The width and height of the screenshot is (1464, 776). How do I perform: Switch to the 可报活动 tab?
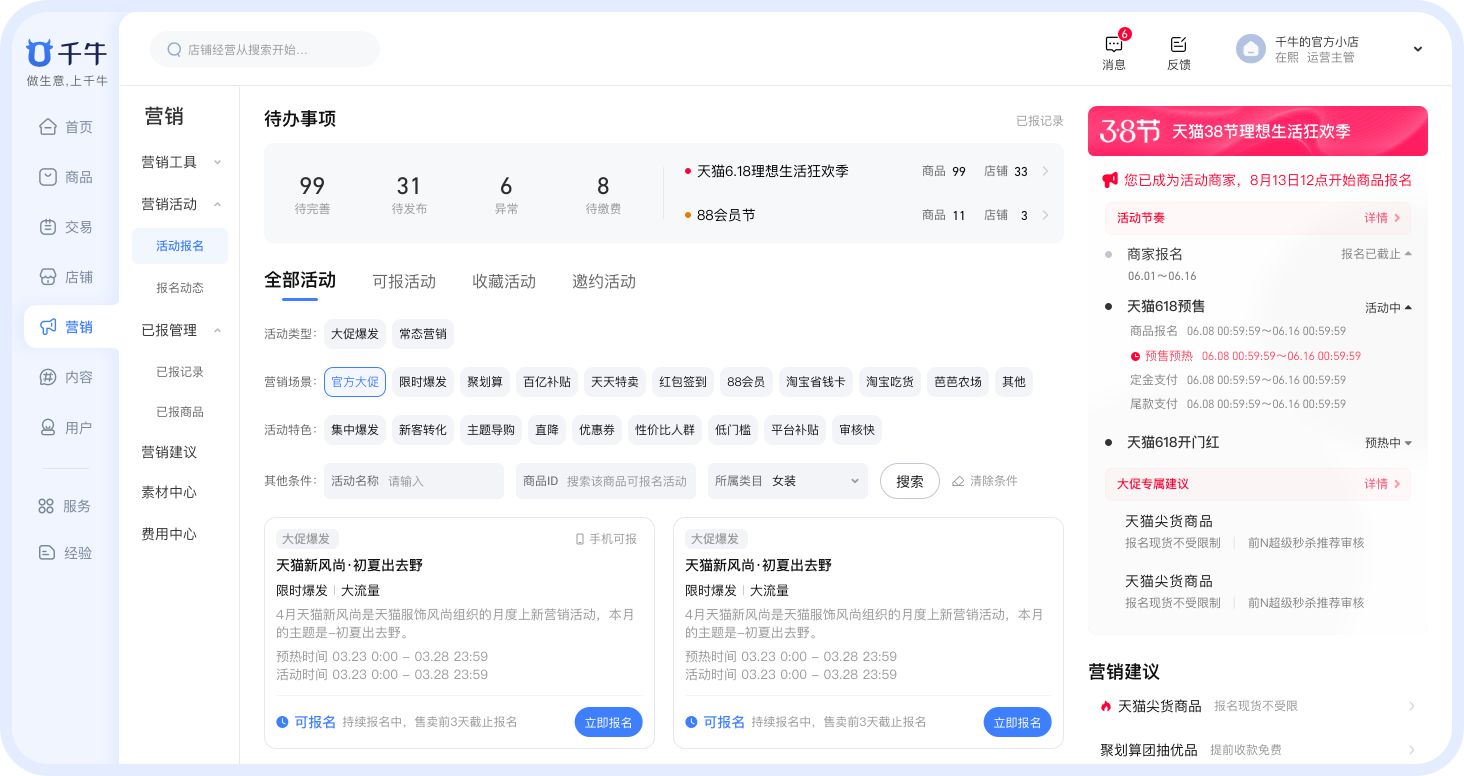(404, 281)
